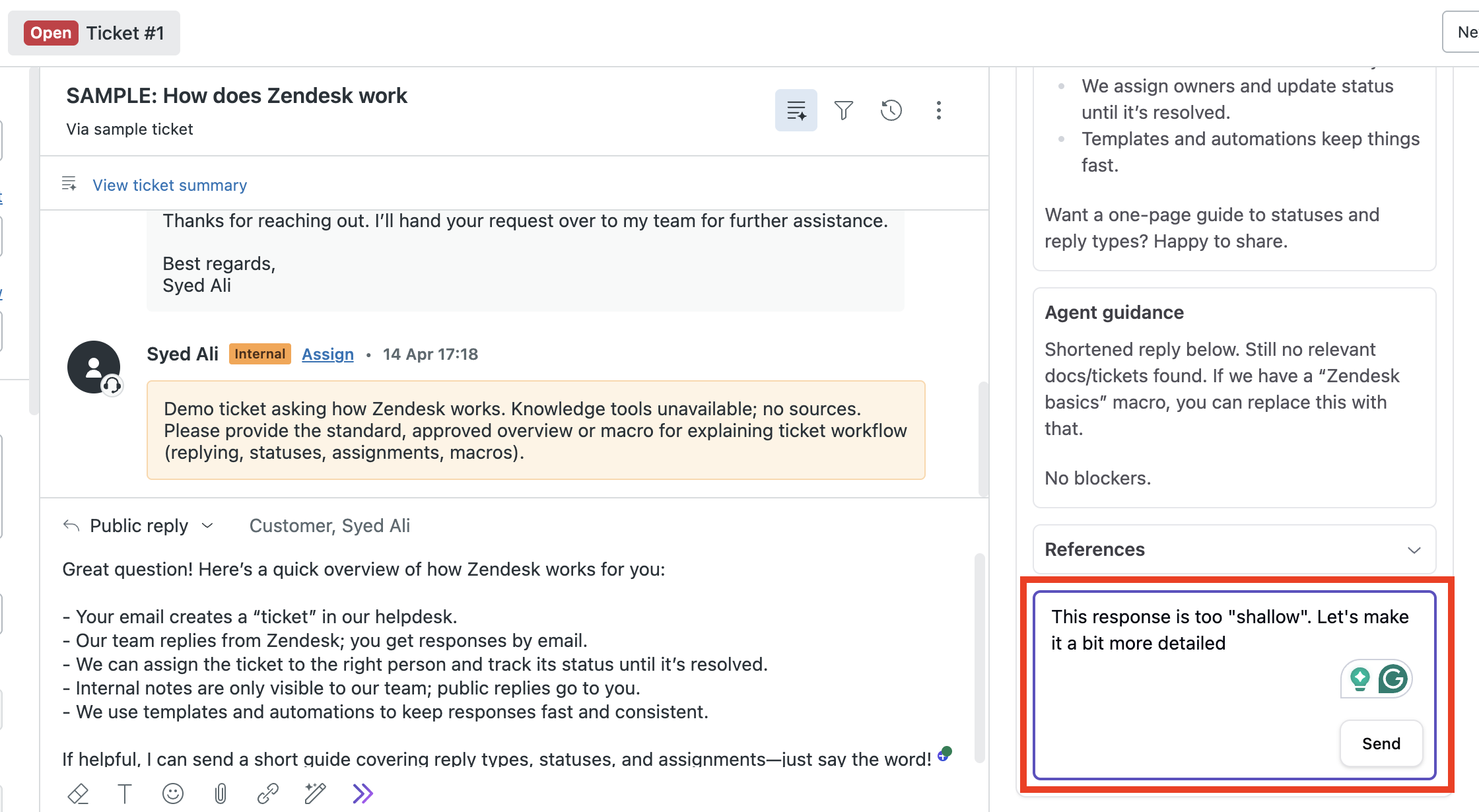Click the Customer, Syed Ali recipients field
Viewport: 1479px width, 812px height.
click(329, 525)
